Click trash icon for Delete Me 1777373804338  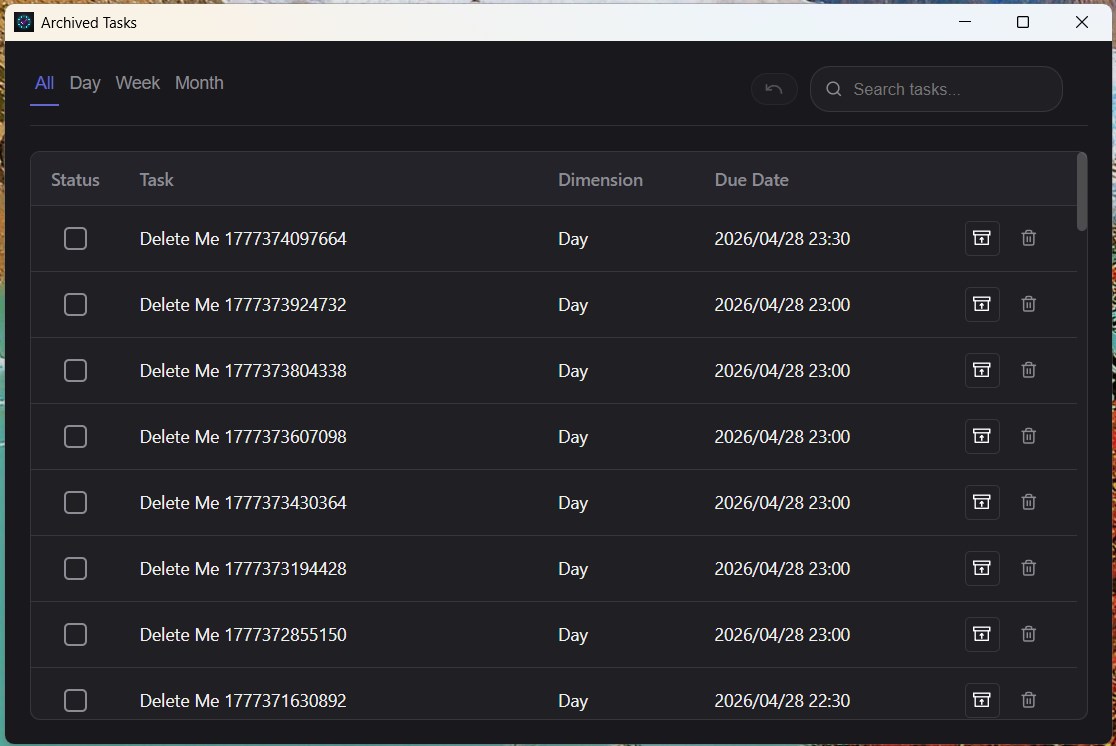pyautogui.click(x=1028, y=370)
